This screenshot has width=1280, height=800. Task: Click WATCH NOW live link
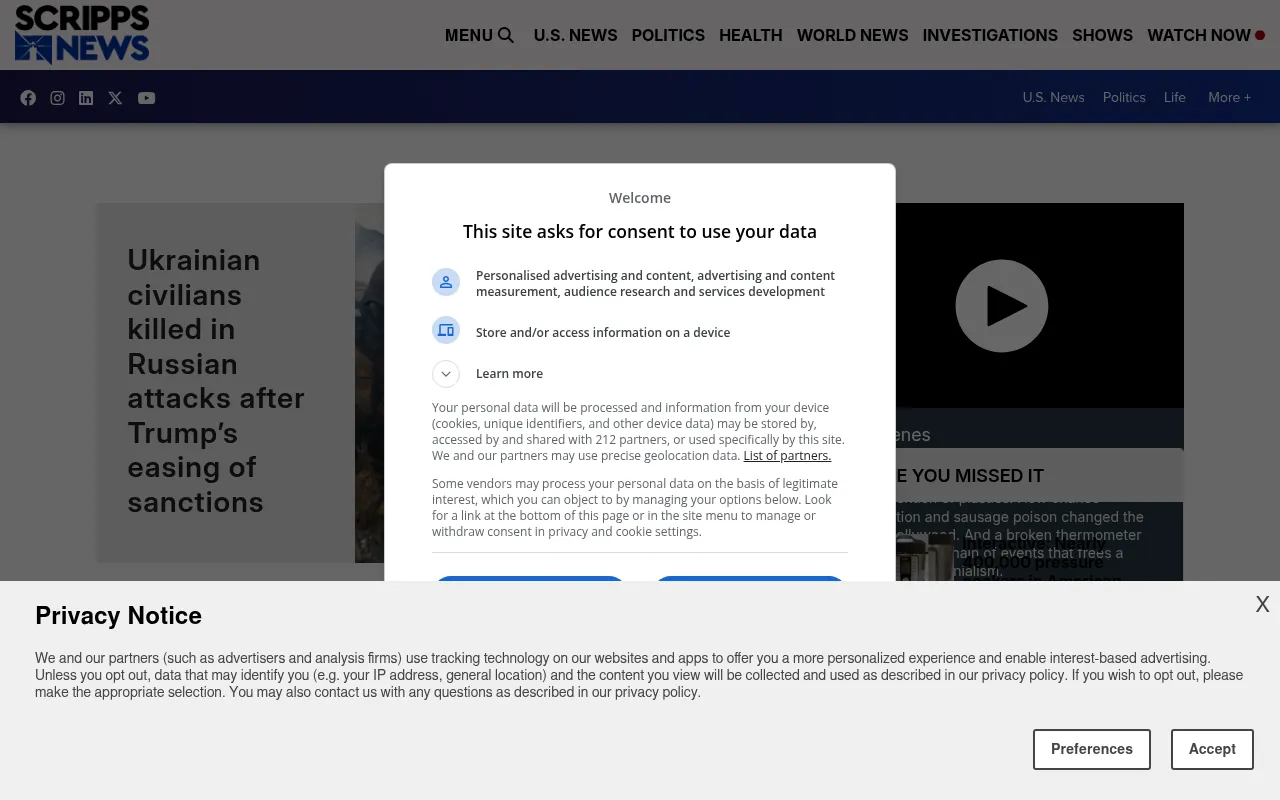[x=1206, y=35]
